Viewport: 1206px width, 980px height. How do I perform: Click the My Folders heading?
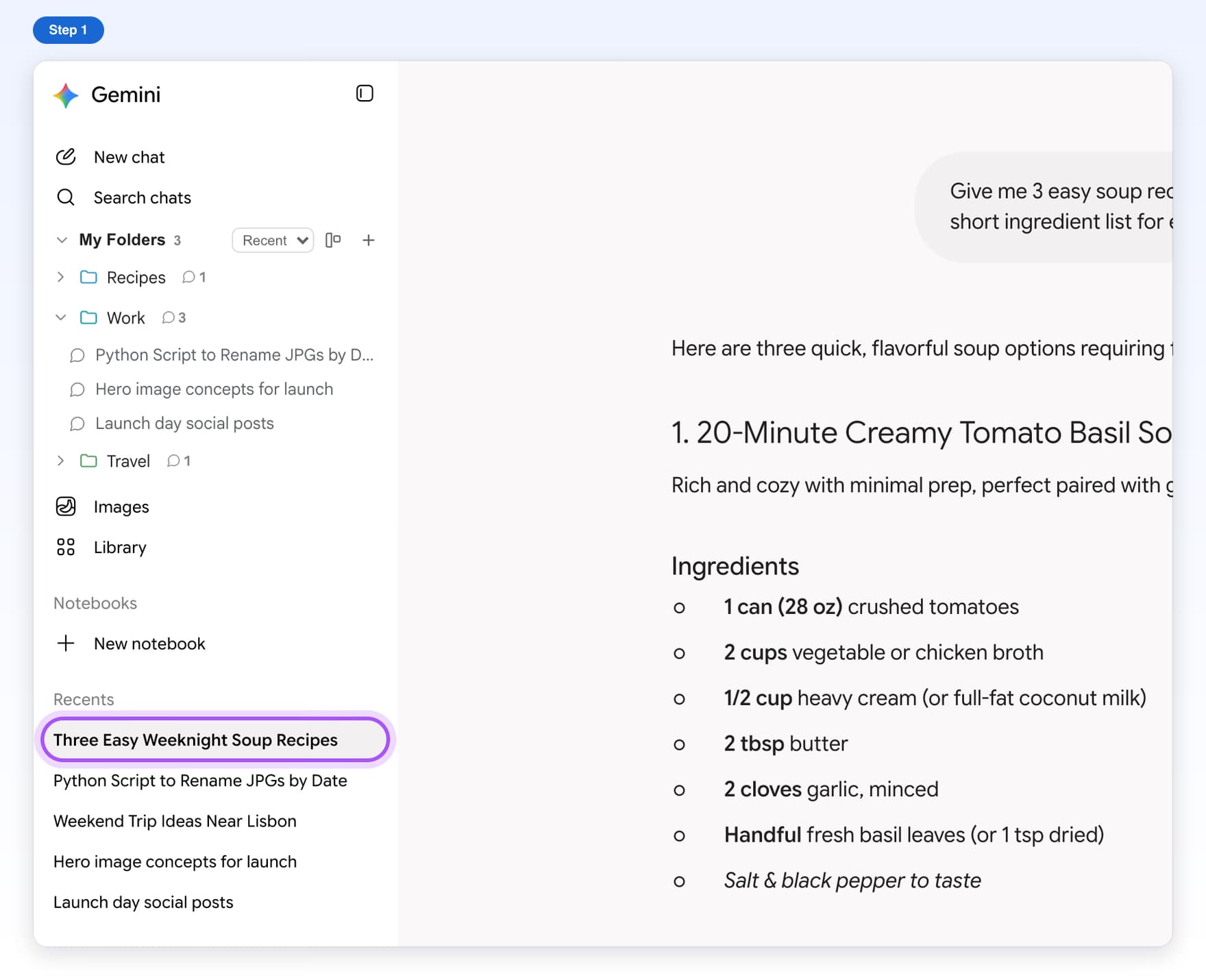click(122, 240)
